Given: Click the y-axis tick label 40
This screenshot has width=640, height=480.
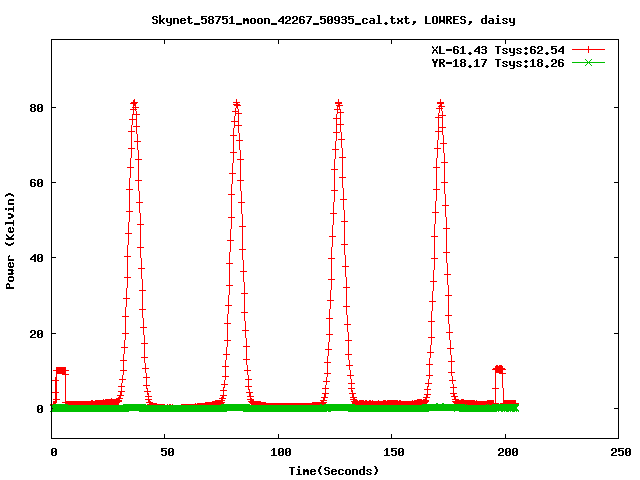Looking at the screenshot, I should [37, 258].
